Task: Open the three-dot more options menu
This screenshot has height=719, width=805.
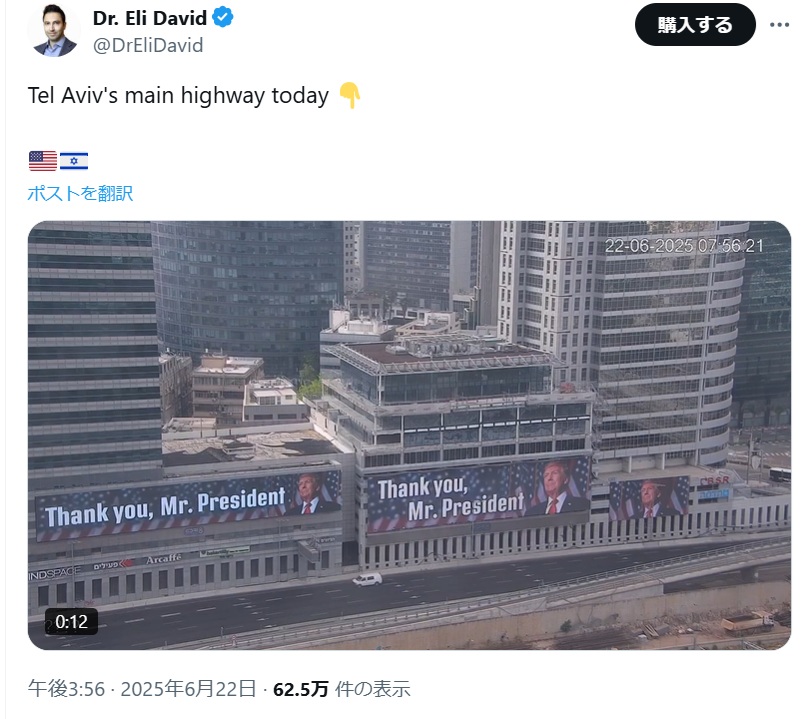Action: 779,24
